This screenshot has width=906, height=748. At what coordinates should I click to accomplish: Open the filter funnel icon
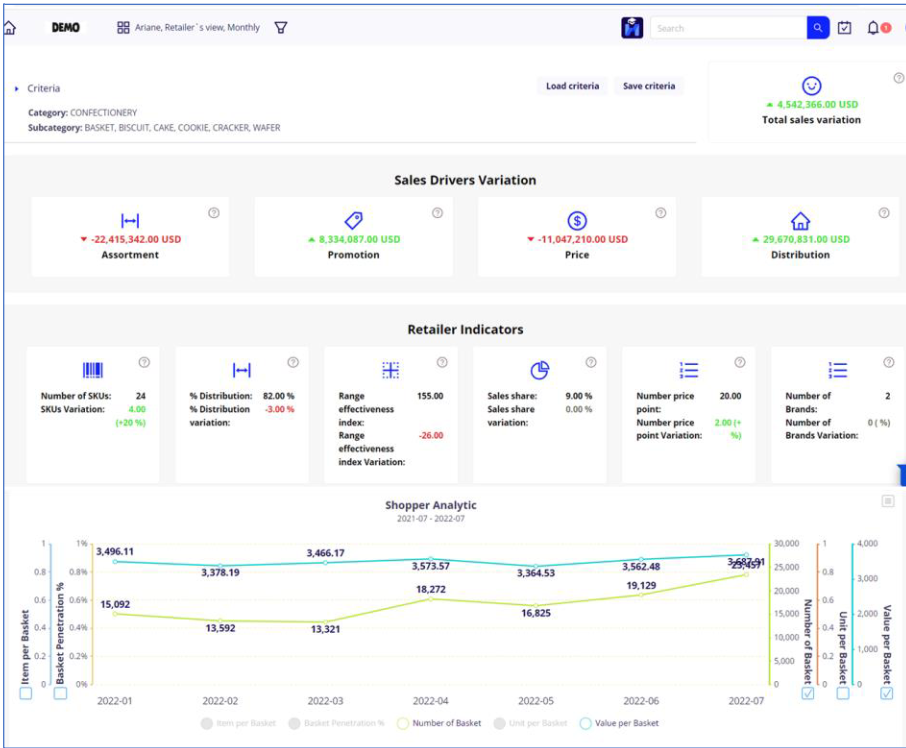281,28
